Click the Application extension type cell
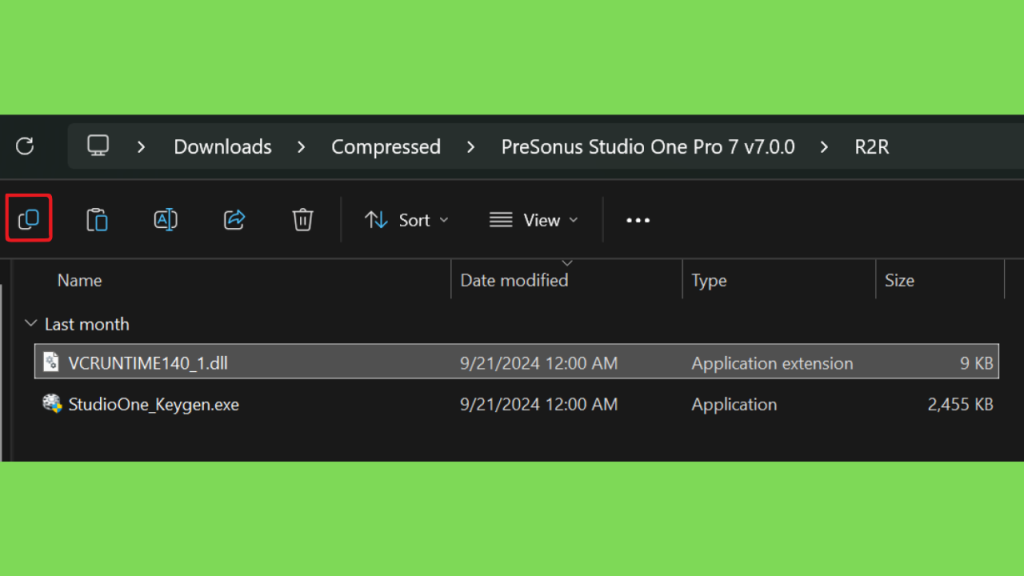This screenshot has height=576, width=1024. (773, 363)
